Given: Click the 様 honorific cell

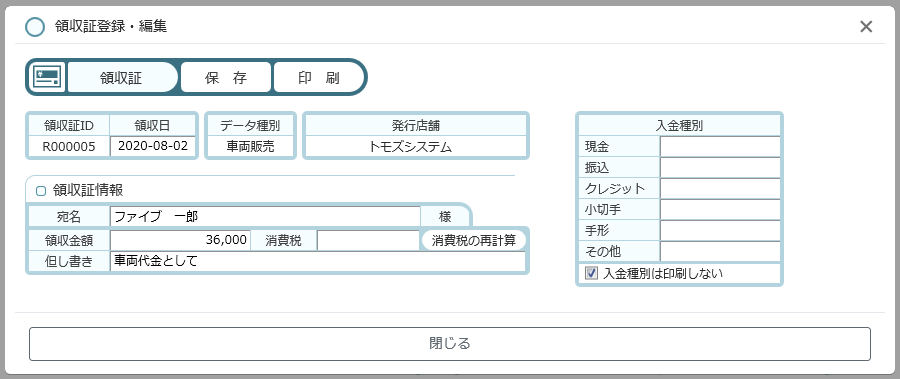Looking at the screenshot, I should click(x=445, y=216).
